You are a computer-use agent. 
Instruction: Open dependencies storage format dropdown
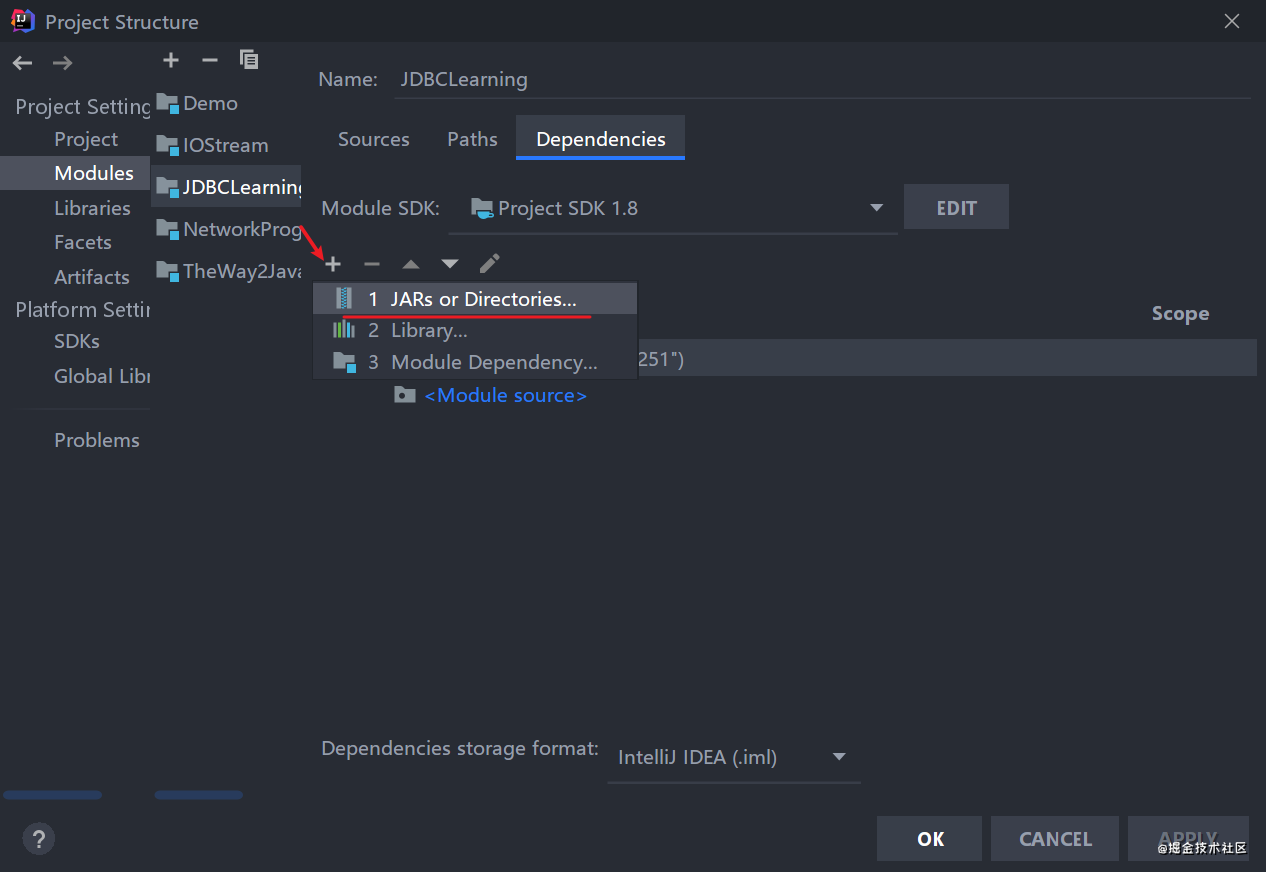(x=733, y=757)
